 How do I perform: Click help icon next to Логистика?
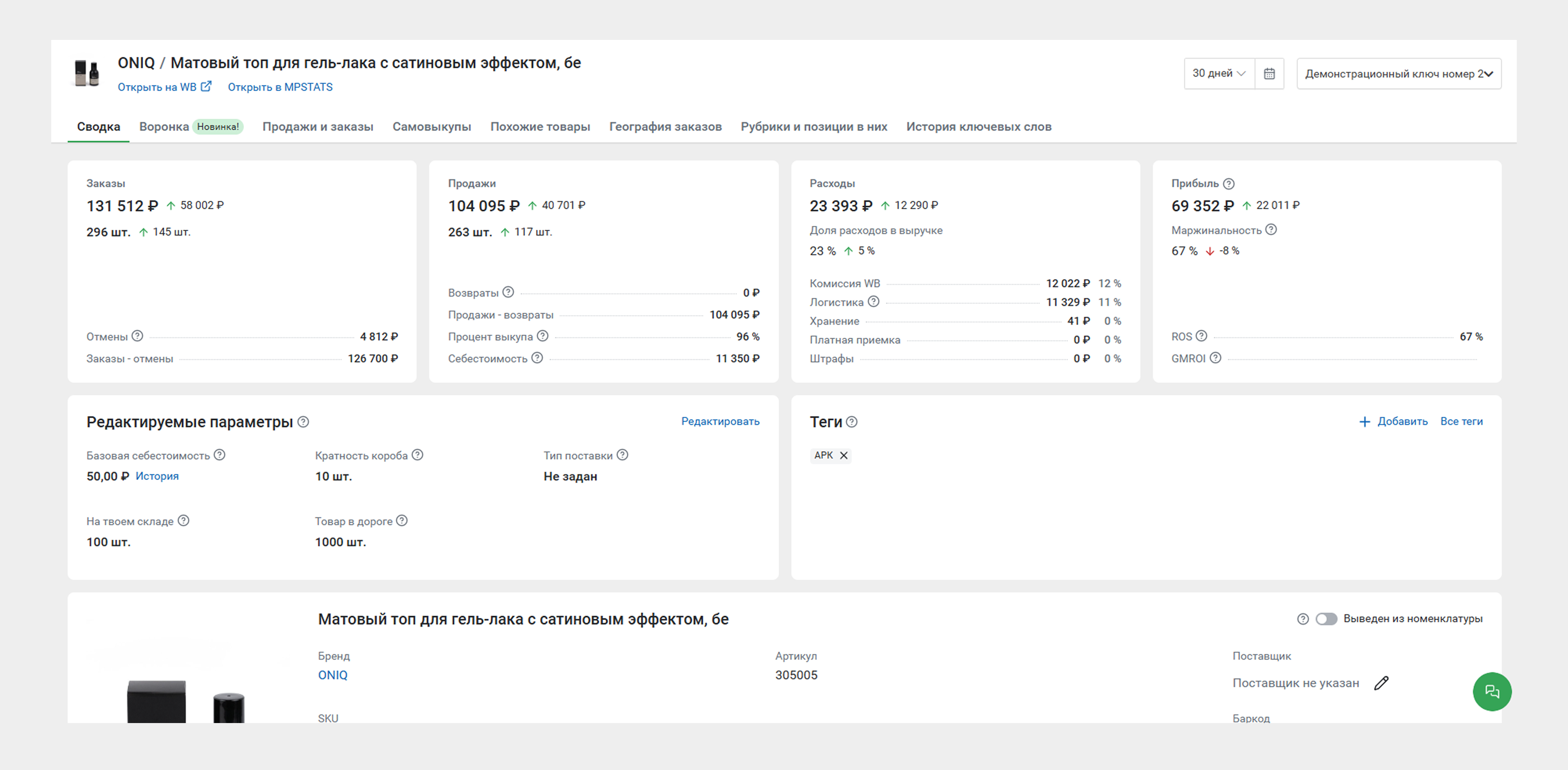[x=873, y=301]
